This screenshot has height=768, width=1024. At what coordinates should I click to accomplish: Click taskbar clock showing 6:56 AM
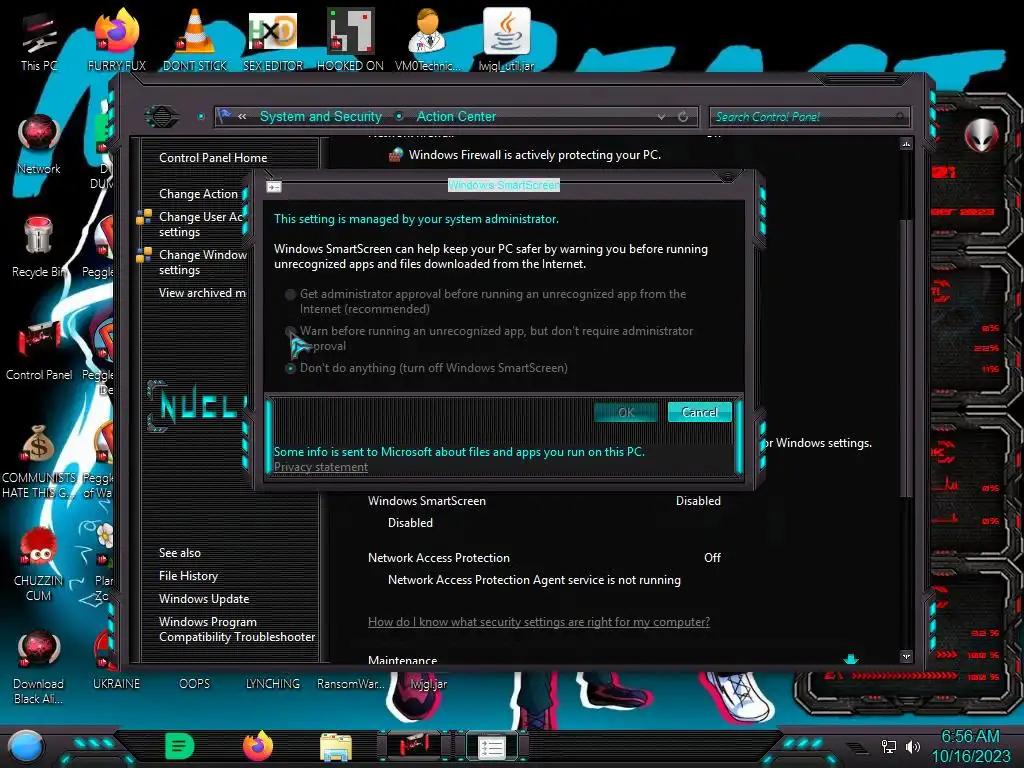click(x=970, y=746)
